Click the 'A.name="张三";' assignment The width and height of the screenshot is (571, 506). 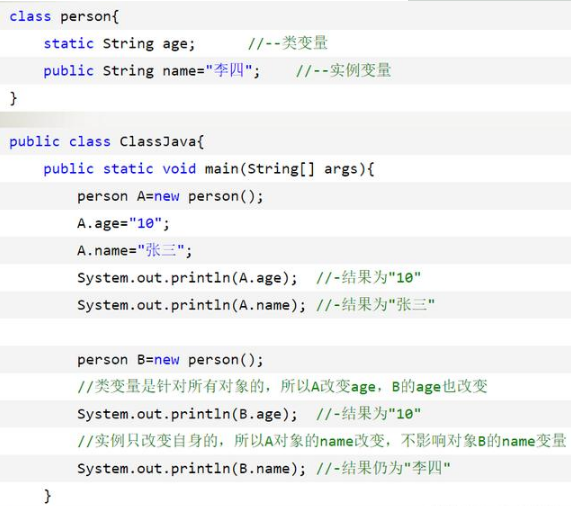[134, 250]
